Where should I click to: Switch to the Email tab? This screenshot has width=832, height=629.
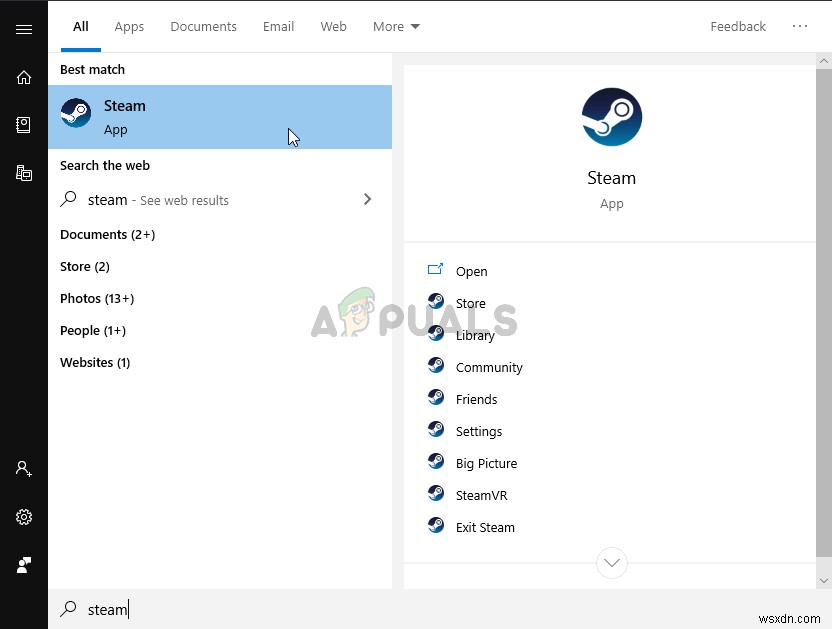pyautogui.click(x=278, y=27)
